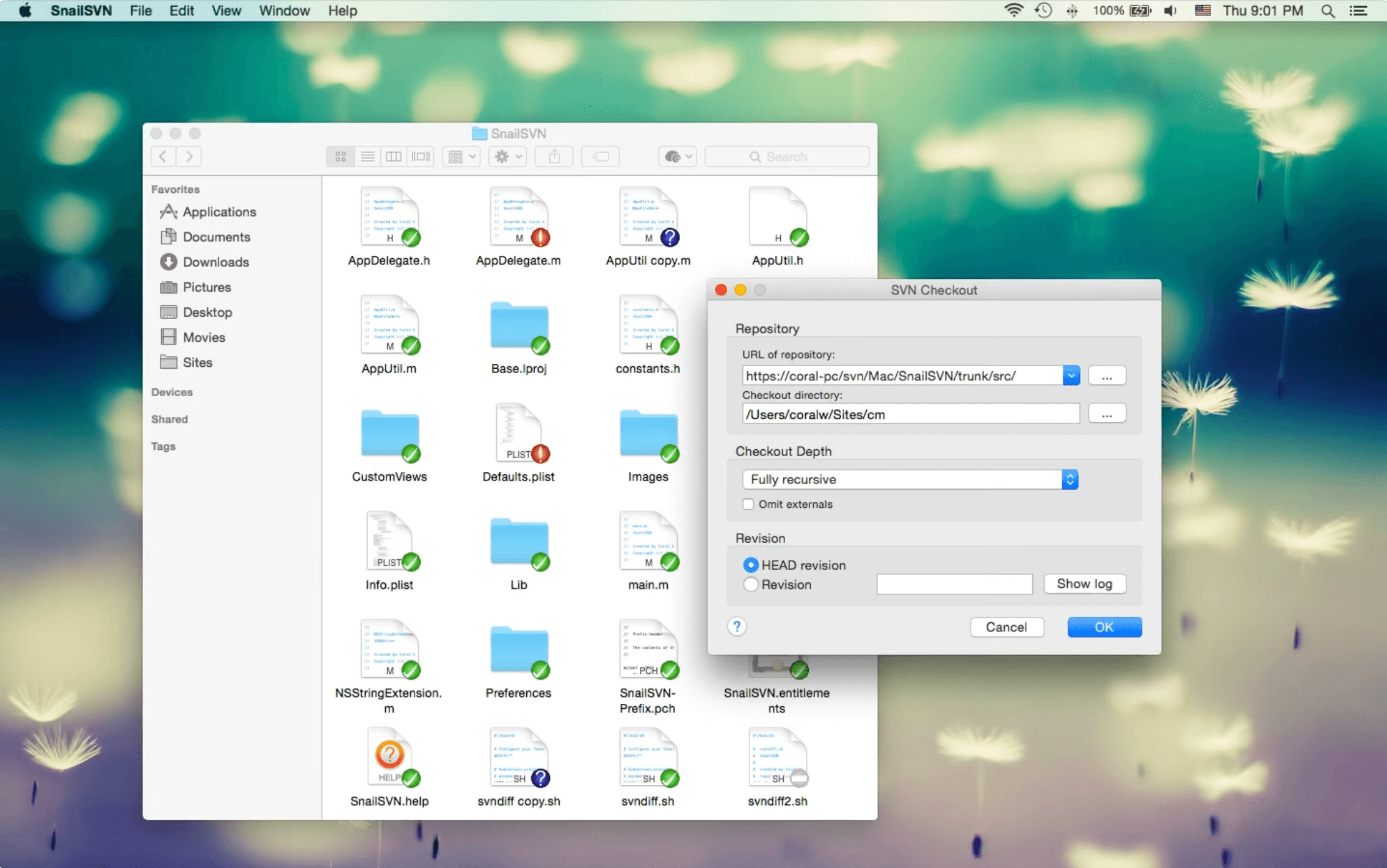Open the Lib folder

click(x=519, y=543)
